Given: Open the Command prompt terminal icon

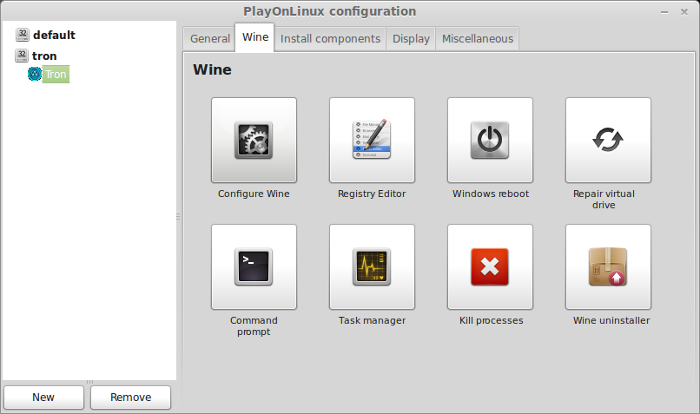Looking at the screenshot, I should tap(254, 267).
